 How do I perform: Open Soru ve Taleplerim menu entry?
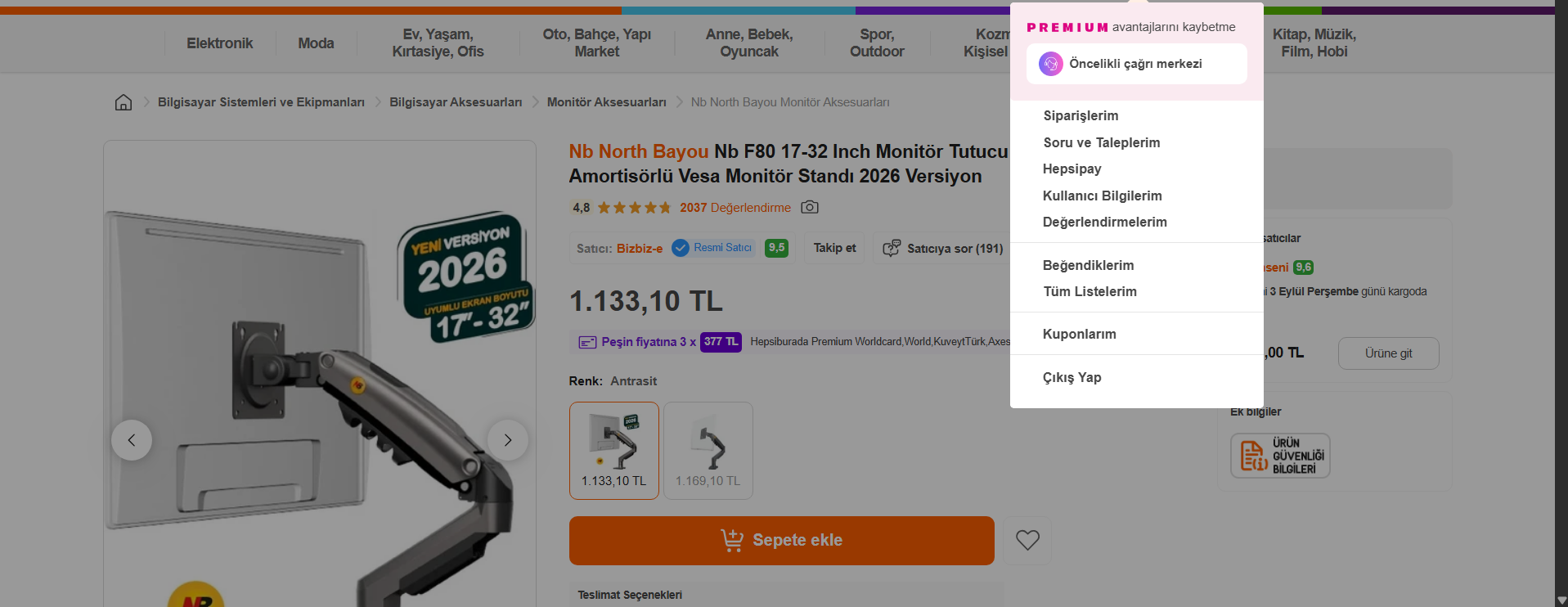[1101, 142]
